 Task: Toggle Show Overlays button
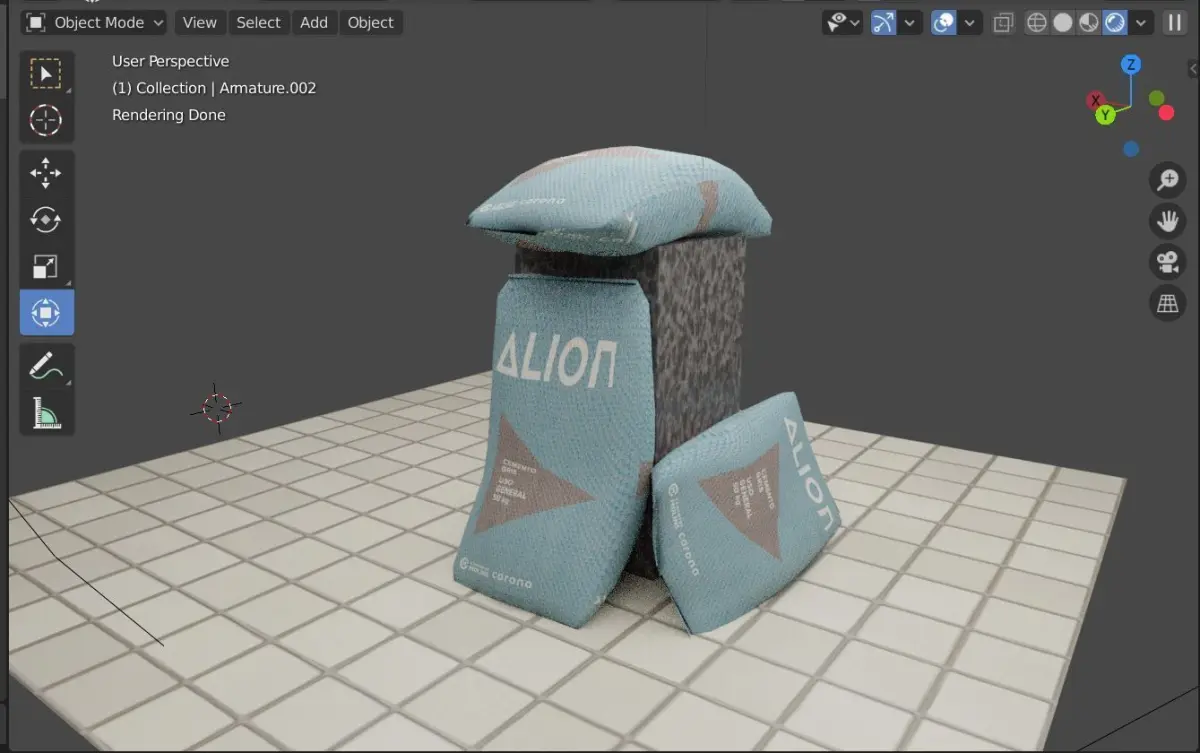tap(943, 22)
